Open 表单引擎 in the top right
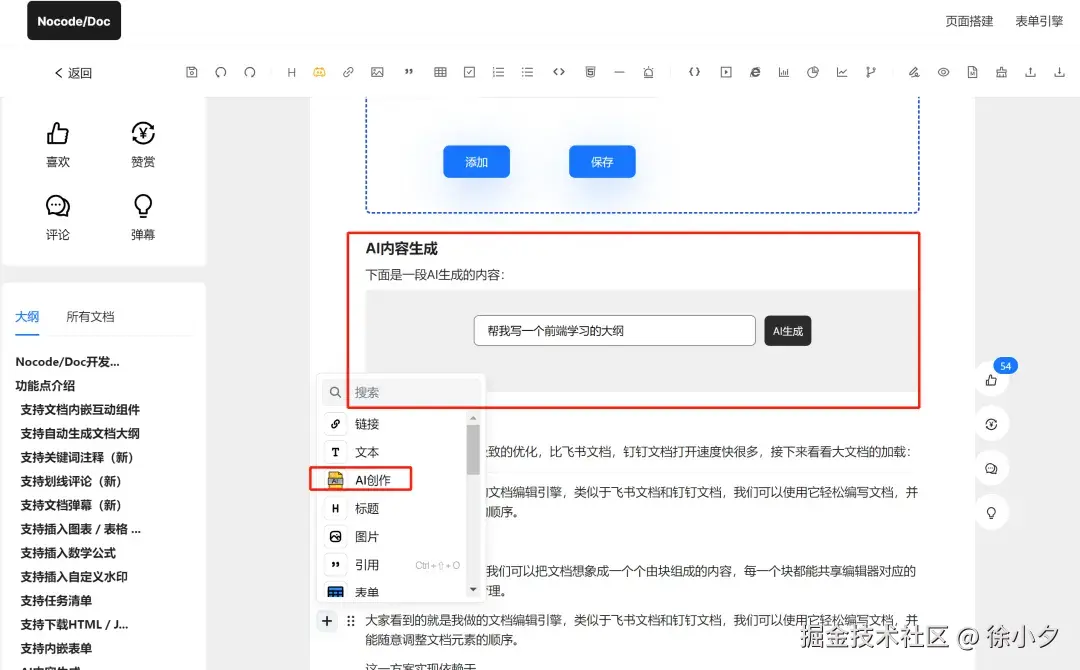Viewport: 1080px width, 670px height. [x=1038, y=20]
